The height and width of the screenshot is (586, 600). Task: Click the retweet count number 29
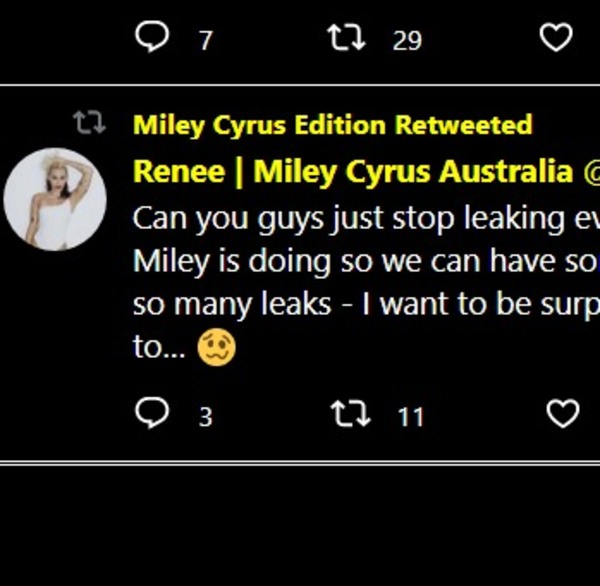point(407,41)
